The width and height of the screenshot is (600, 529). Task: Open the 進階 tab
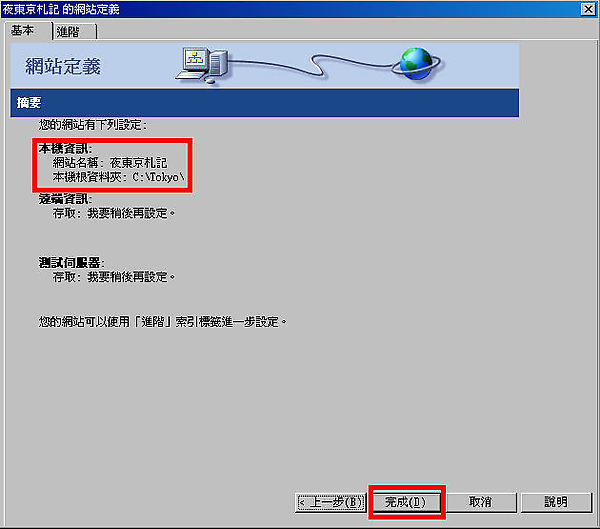74,31
